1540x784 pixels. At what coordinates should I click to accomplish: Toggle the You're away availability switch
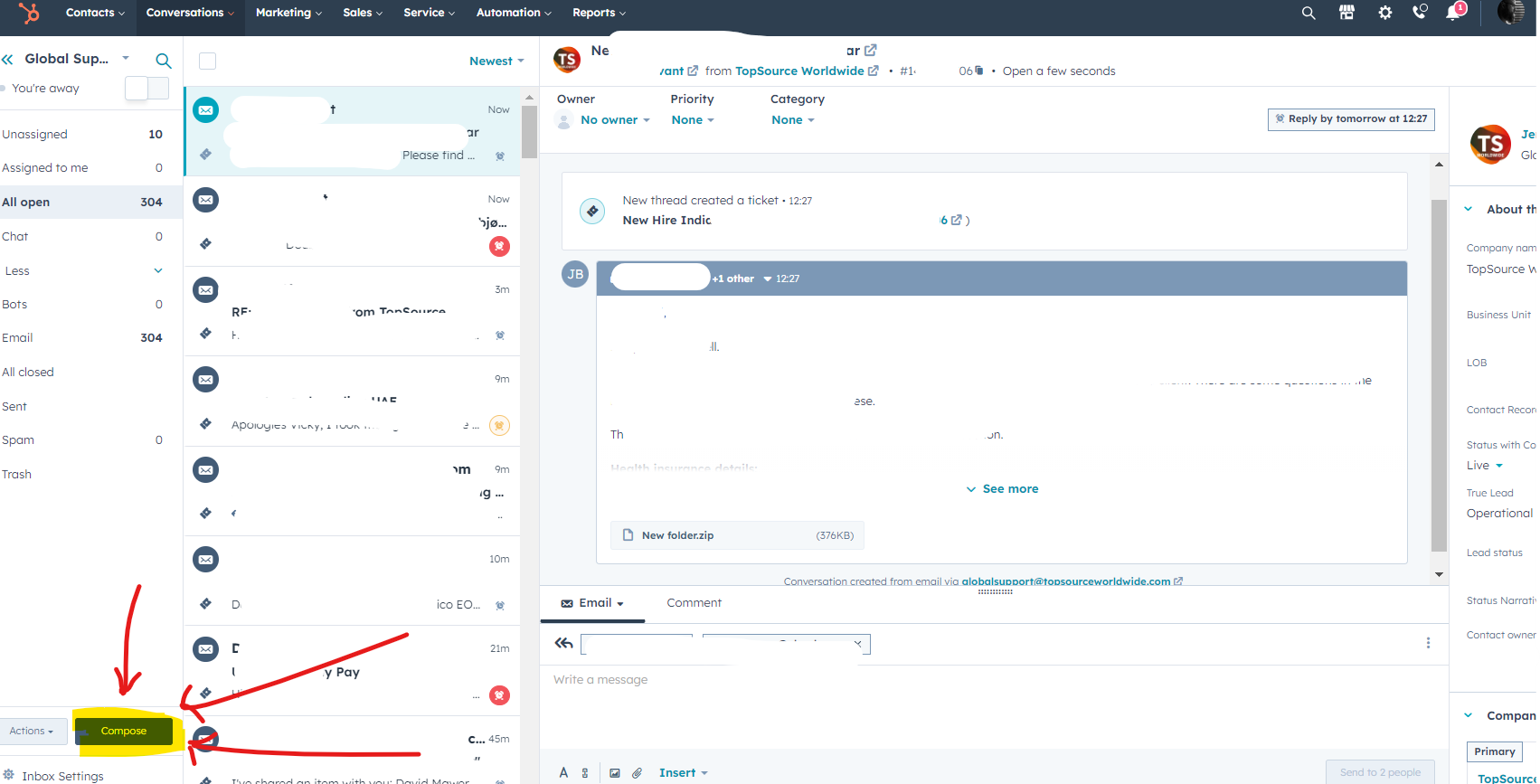coord(146,88)
